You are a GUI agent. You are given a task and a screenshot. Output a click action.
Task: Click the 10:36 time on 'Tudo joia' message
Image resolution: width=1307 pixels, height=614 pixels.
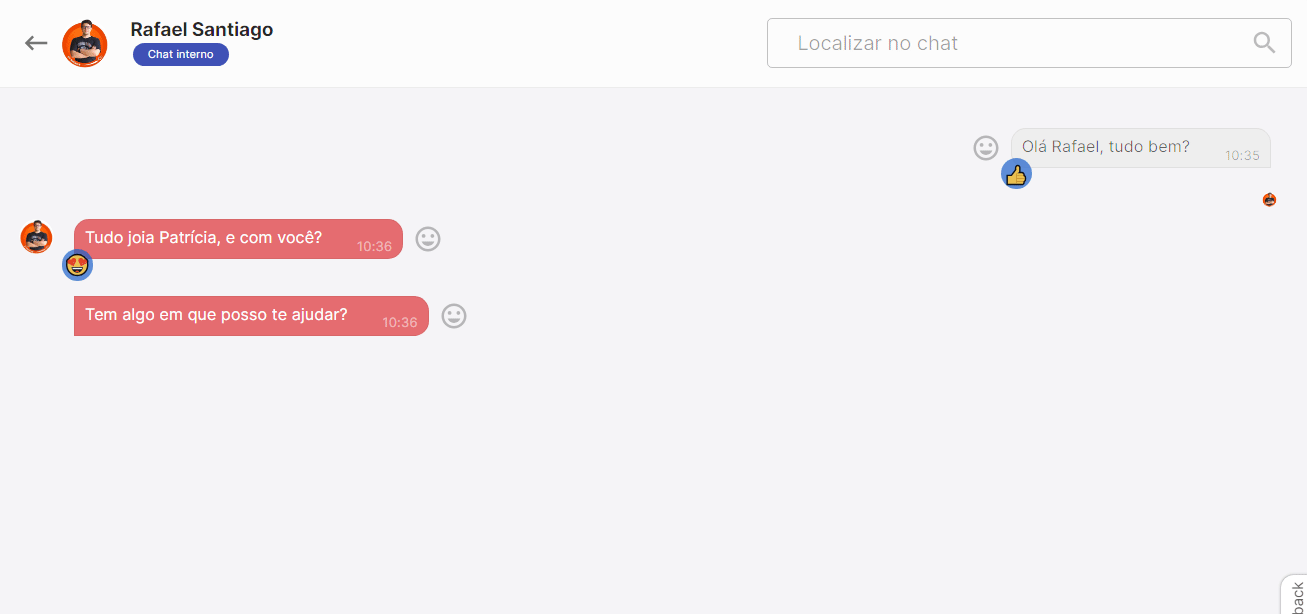374,247
